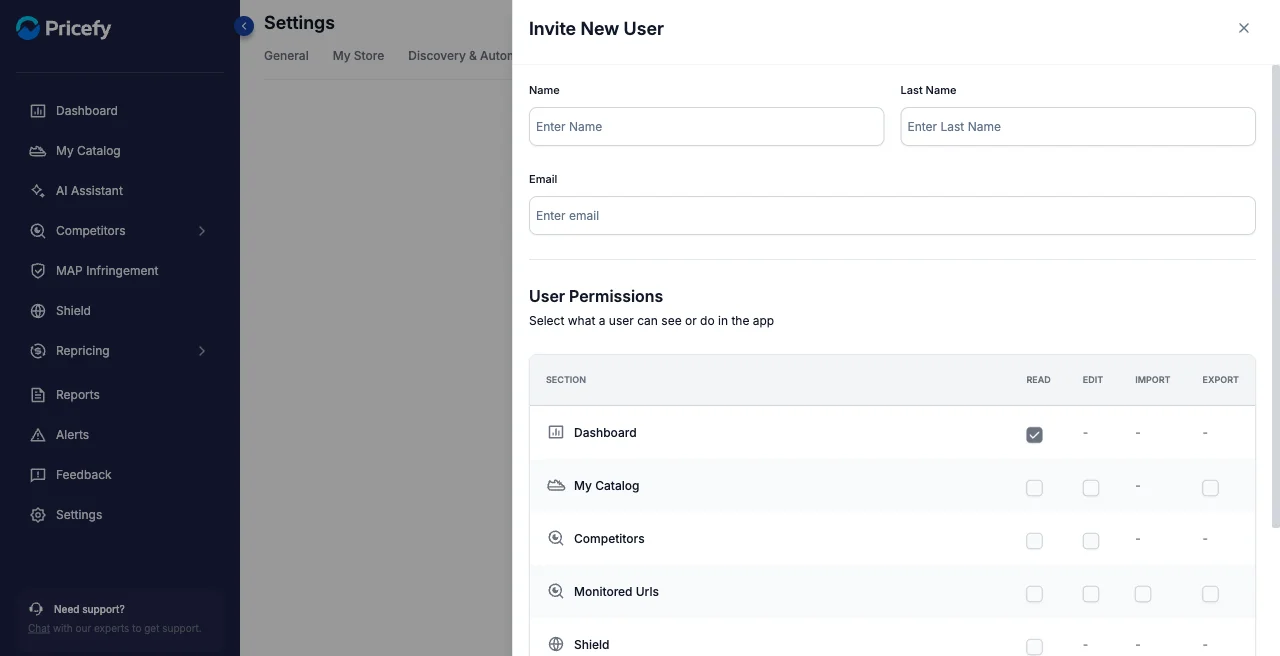The image size is (1280, 656).
Task: Click the Shield globe icon in sidebar
Action: pyautogui.click(x=38, y=311)
